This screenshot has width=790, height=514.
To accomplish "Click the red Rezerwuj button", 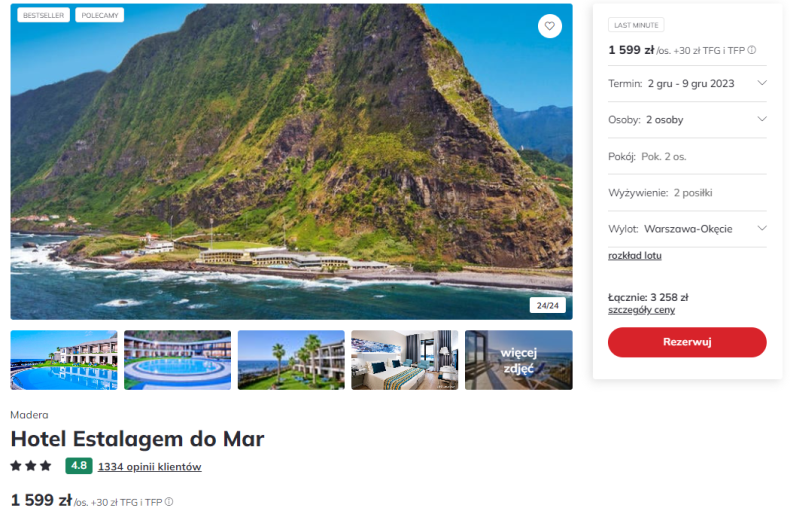I will coord(687,342).
